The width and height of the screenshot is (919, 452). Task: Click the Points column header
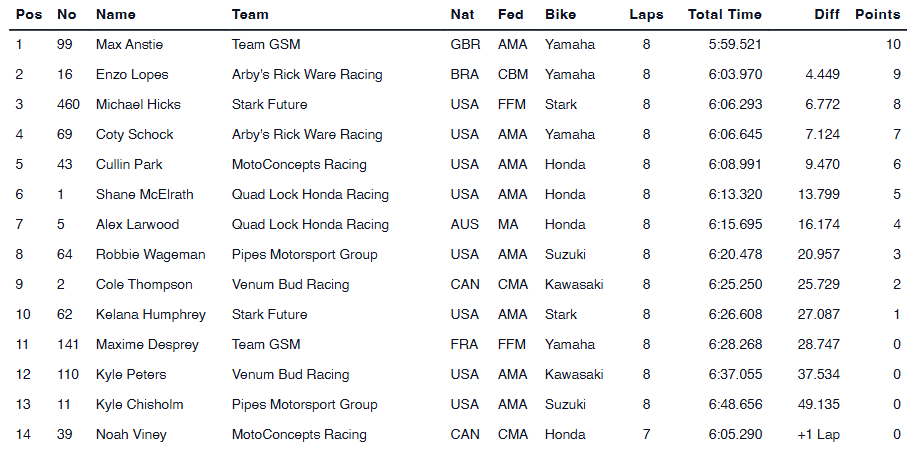pyautogui.click(x=877, y=15)
